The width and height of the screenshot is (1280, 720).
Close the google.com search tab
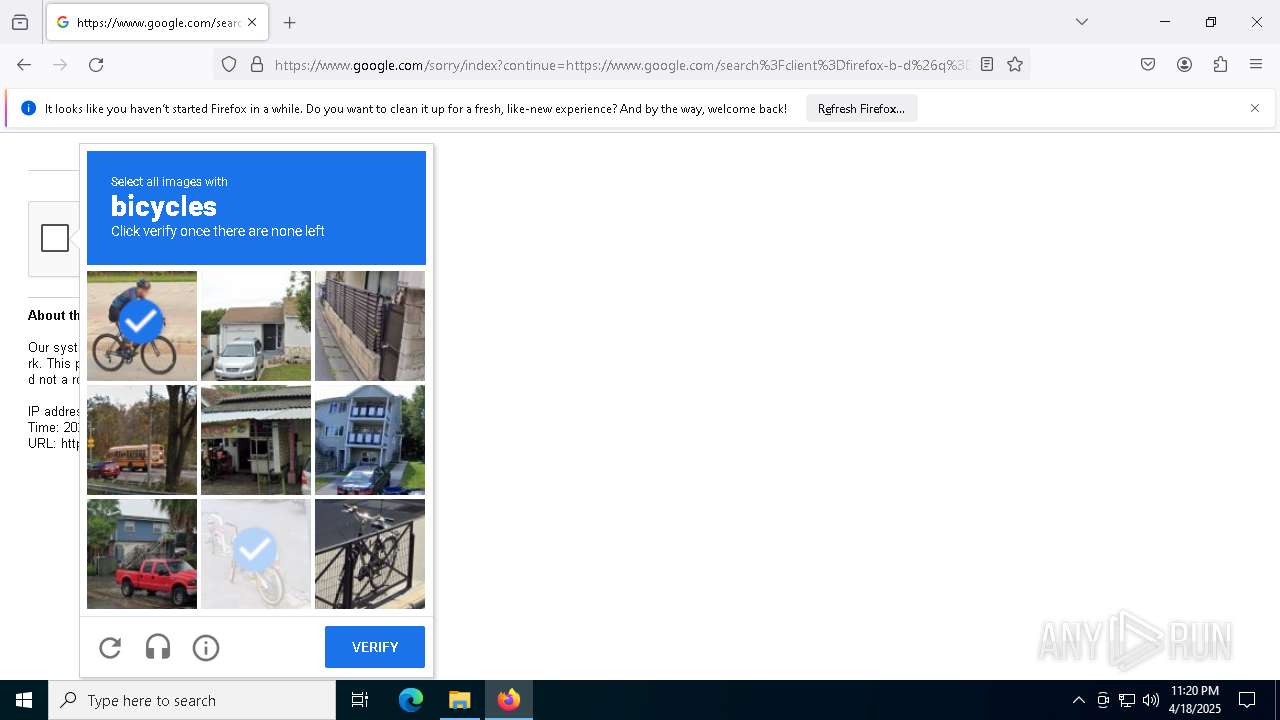tap(252, 22)
